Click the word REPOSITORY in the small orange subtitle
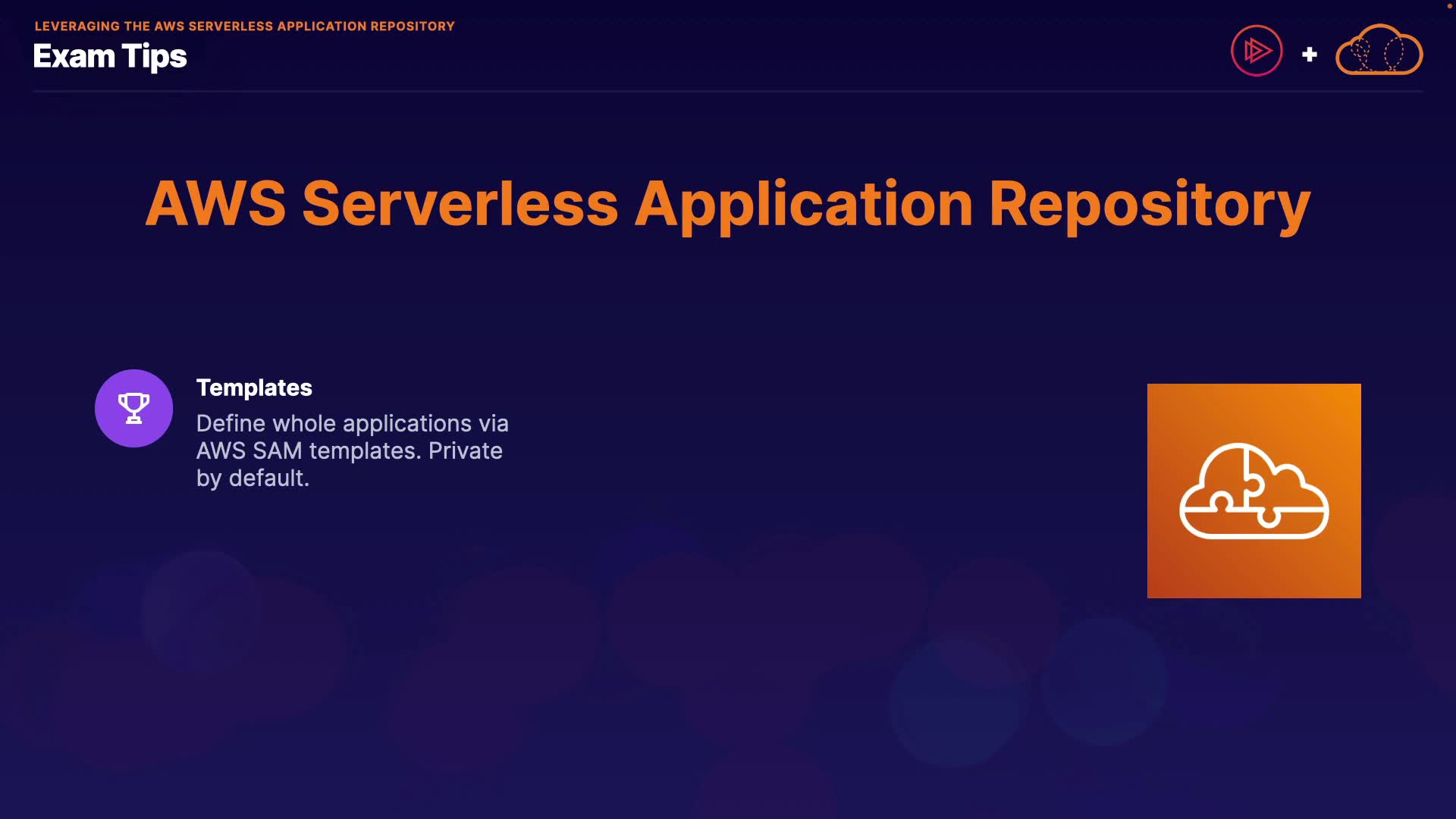Screen dimensions: 1456x819 412,26
